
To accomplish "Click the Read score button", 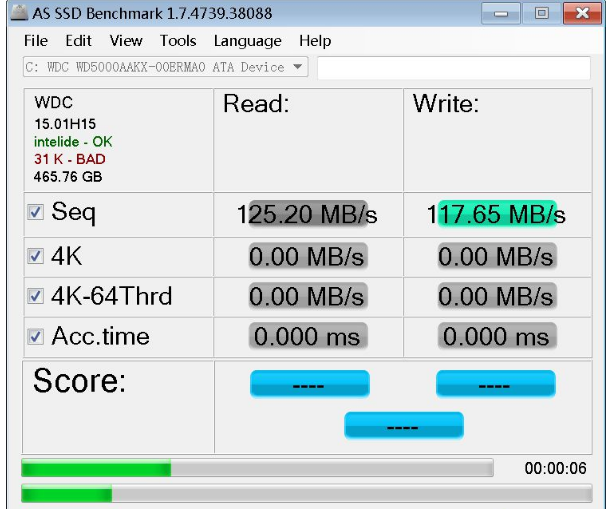I will click(x=309, y=384).
